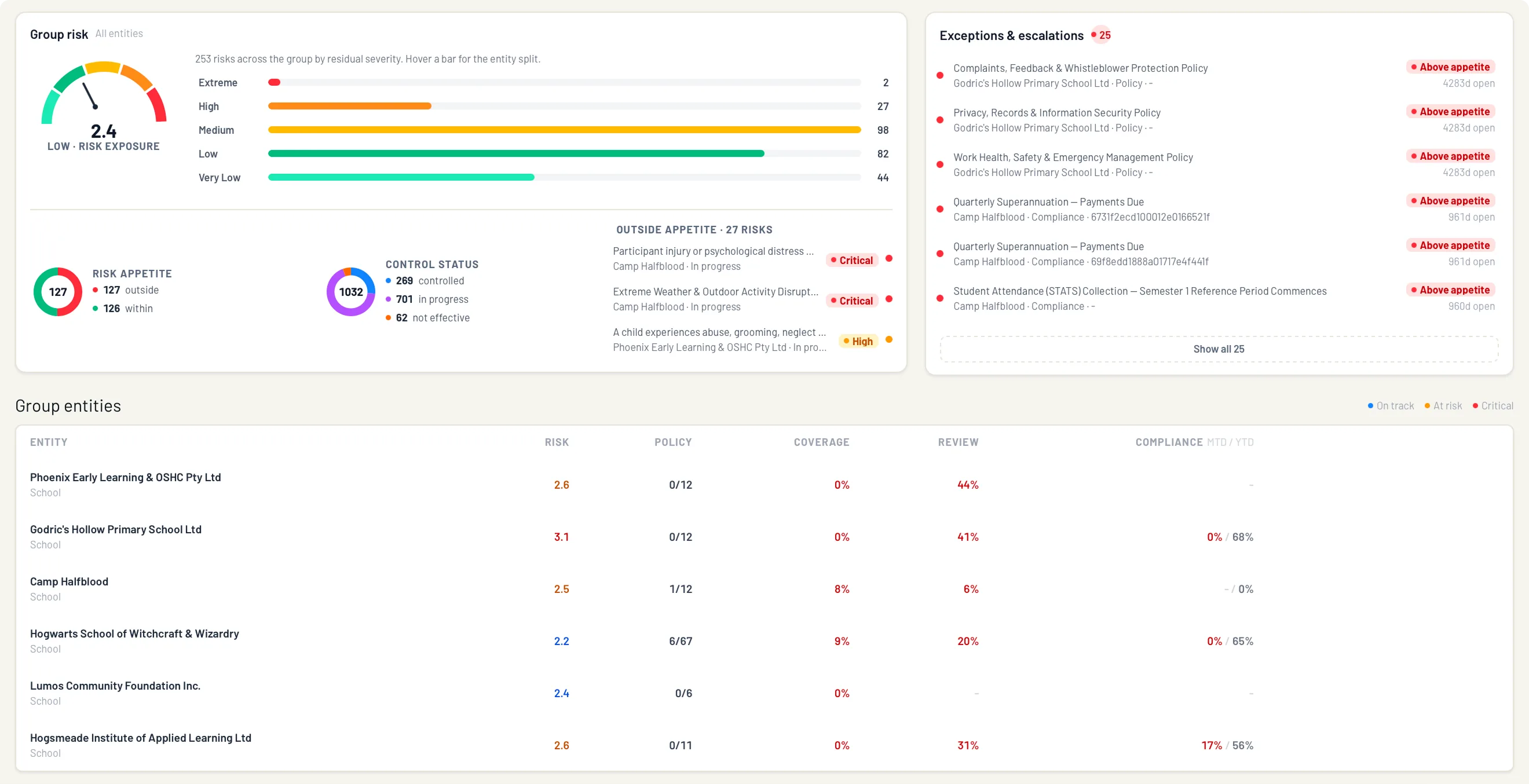Click the COMPLIANCE MTD / YTD column header
Screen dimensions: 1529x784
coord(1194,442)
